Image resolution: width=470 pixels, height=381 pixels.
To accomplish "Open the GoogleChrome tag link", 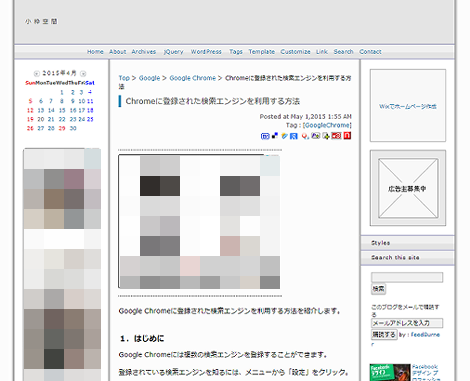I will [x=327, y=125].
